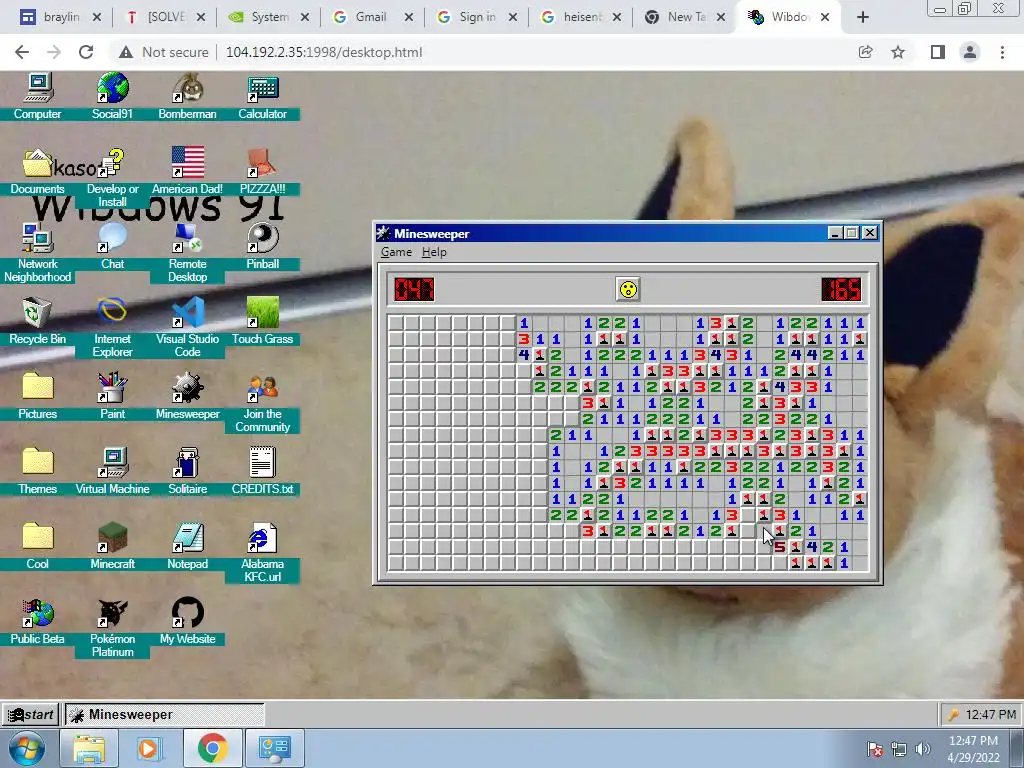The height and width of the screenshot is (768, 1024).
Task: Switch to the Gmail browser tab
Action: tap(372, 17)
